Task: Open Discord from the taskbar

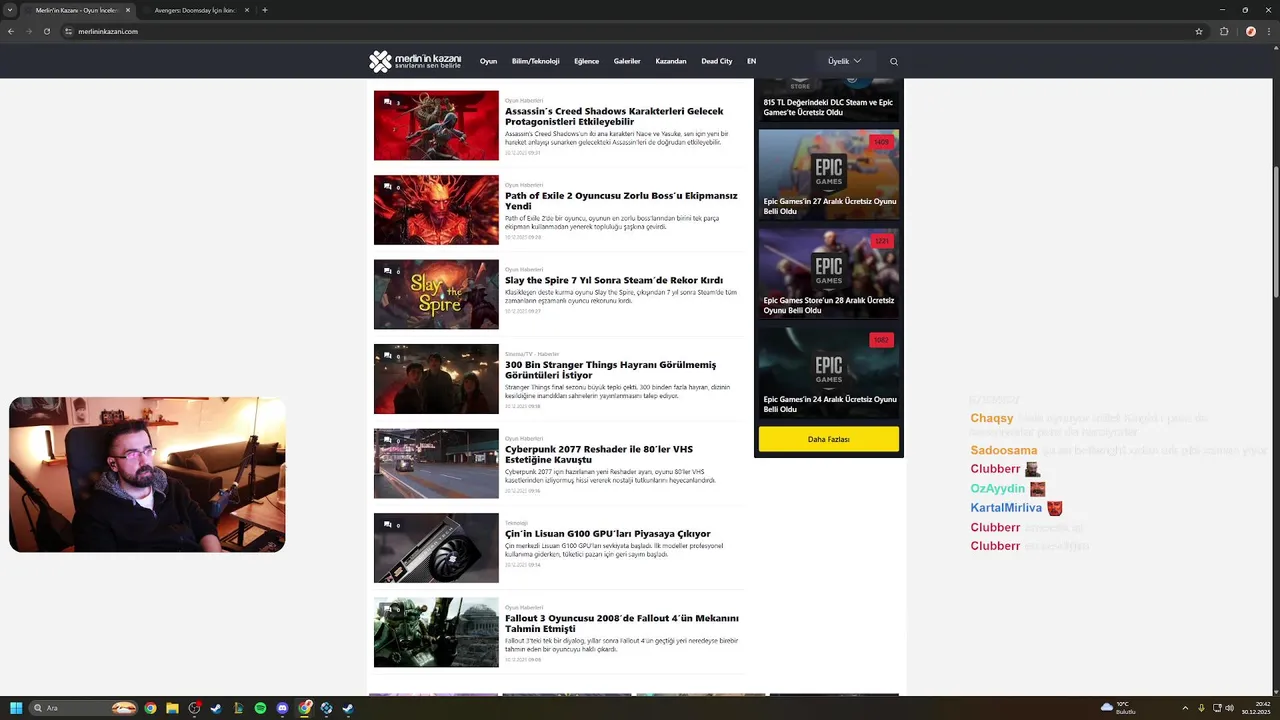Action: [x=282, y=708]
